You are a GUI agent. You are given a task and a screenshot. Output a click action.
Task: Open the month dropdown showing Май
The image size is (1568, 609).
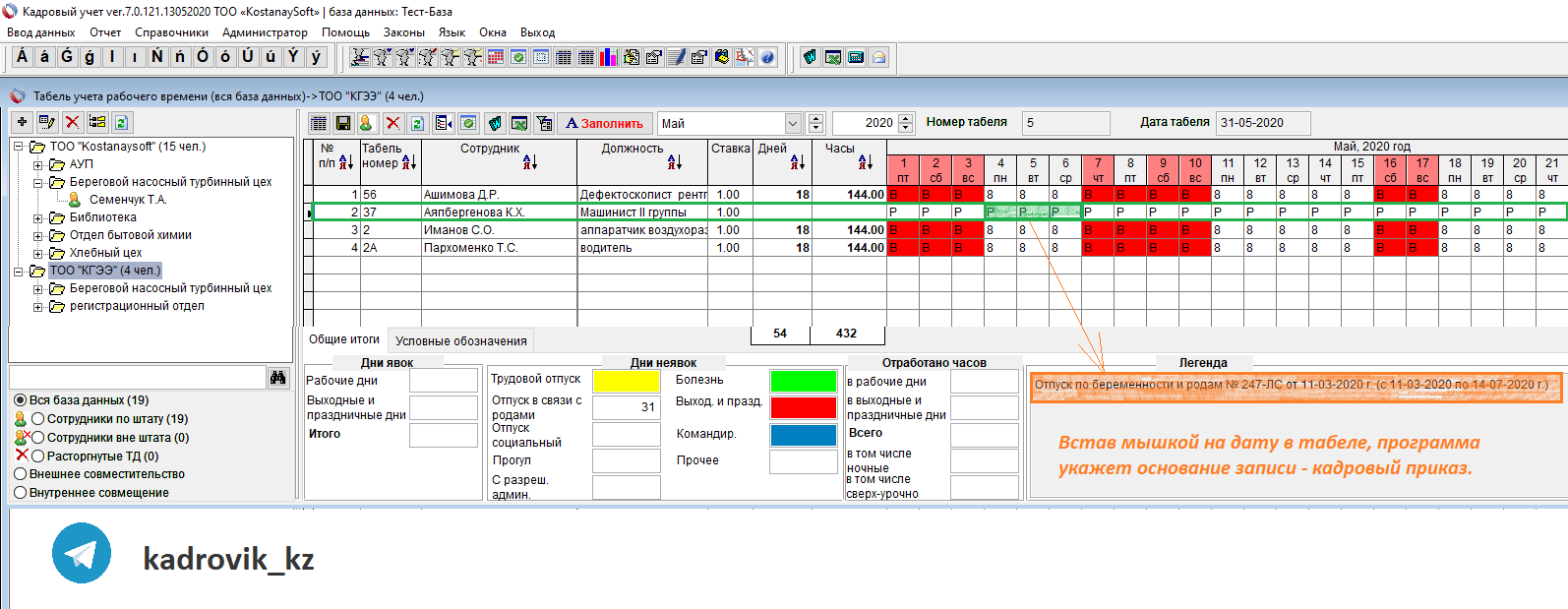[793, 123]
